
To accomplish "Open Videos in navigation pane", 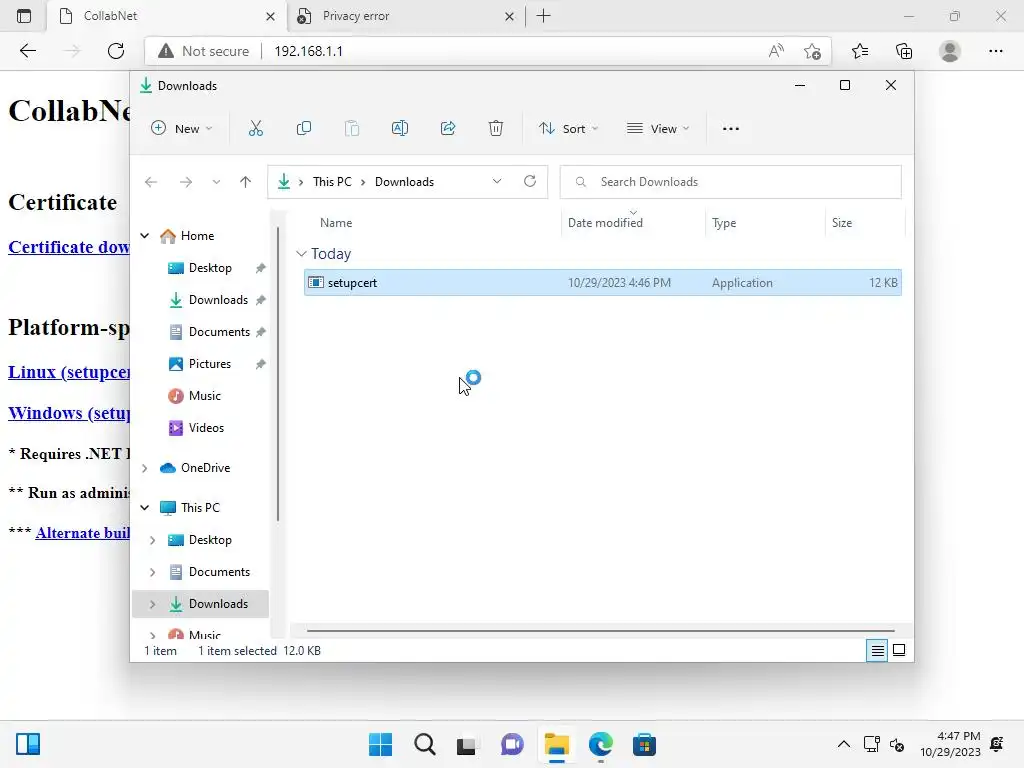I will [x=206, y=428].
